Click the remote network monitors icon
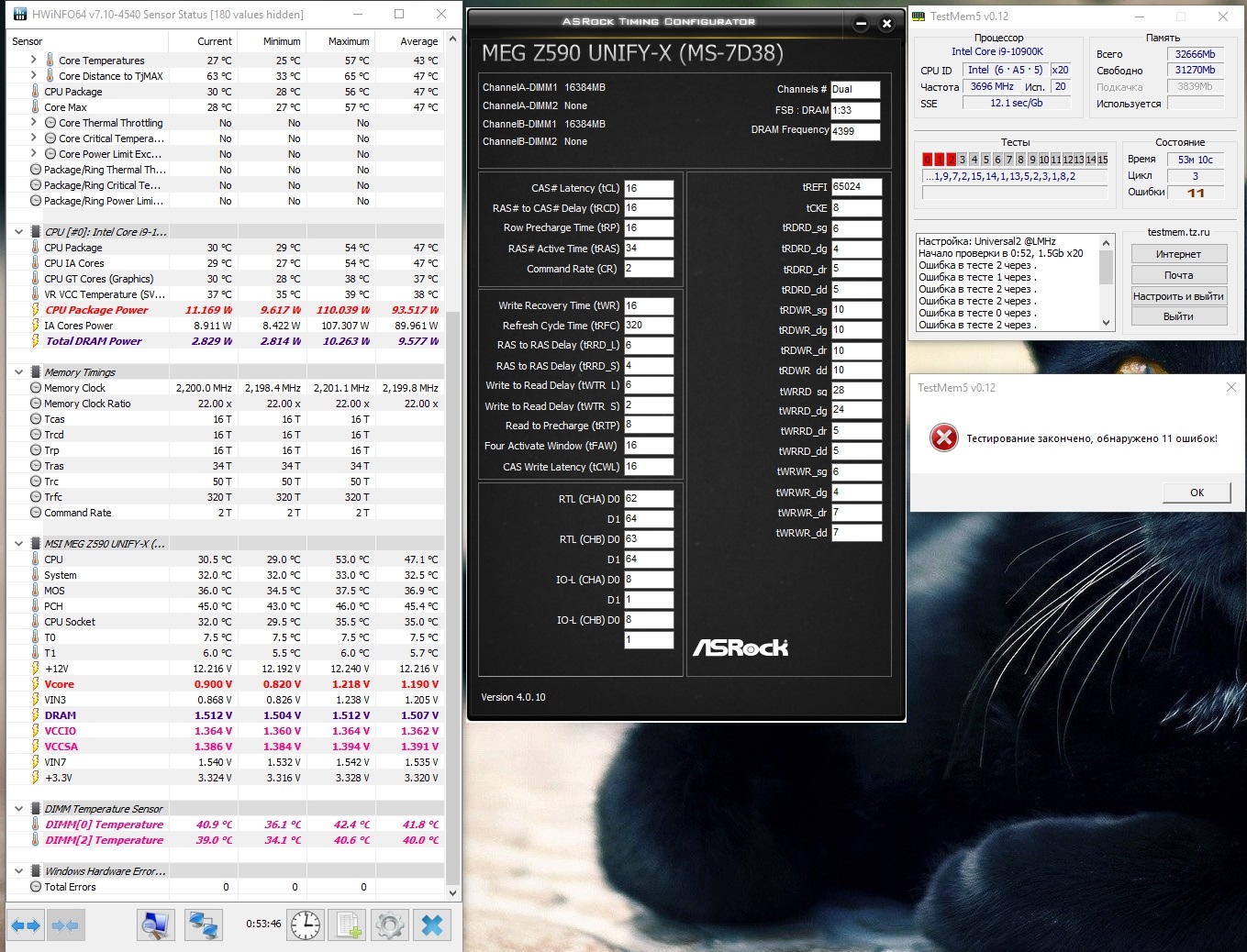 click(203, 925)
